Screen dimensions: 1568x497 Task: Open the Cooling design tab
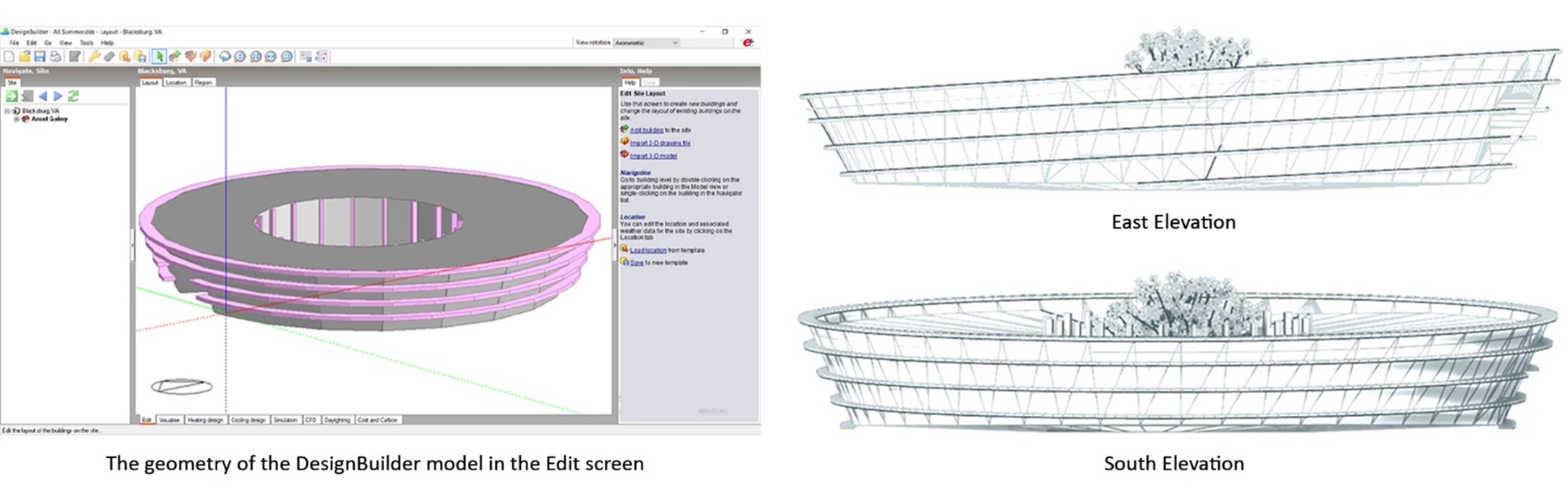(248, 419)
